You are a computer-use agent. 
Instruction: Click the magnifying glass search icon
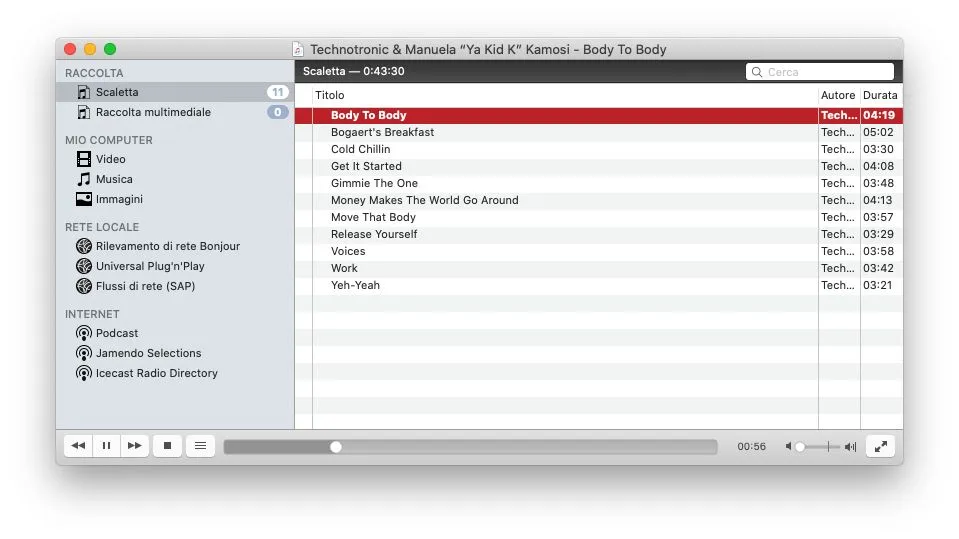click(757, 72)
